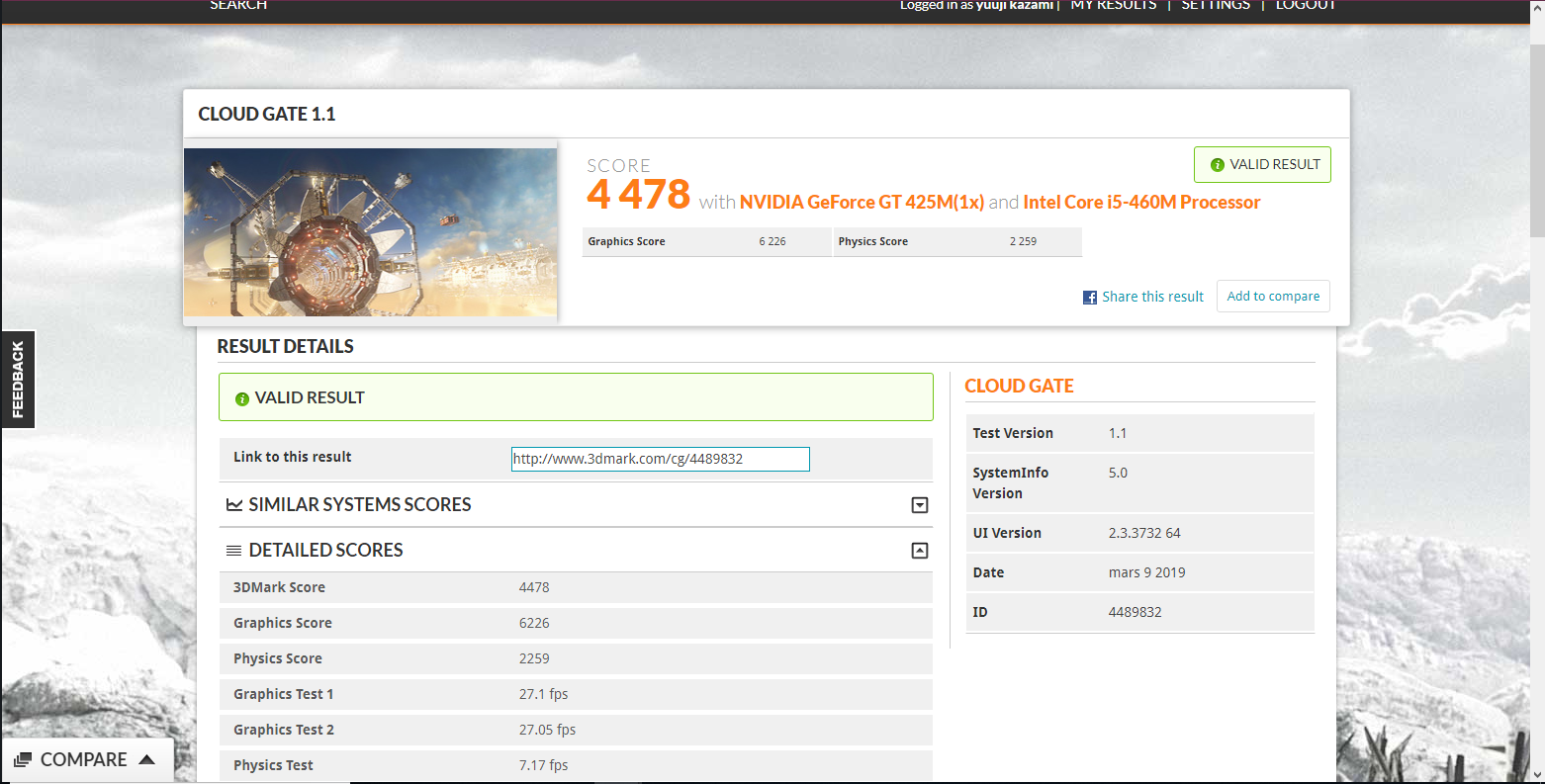
Task: Expand the Similar Systems Scores section
Action: pos(920,505)
